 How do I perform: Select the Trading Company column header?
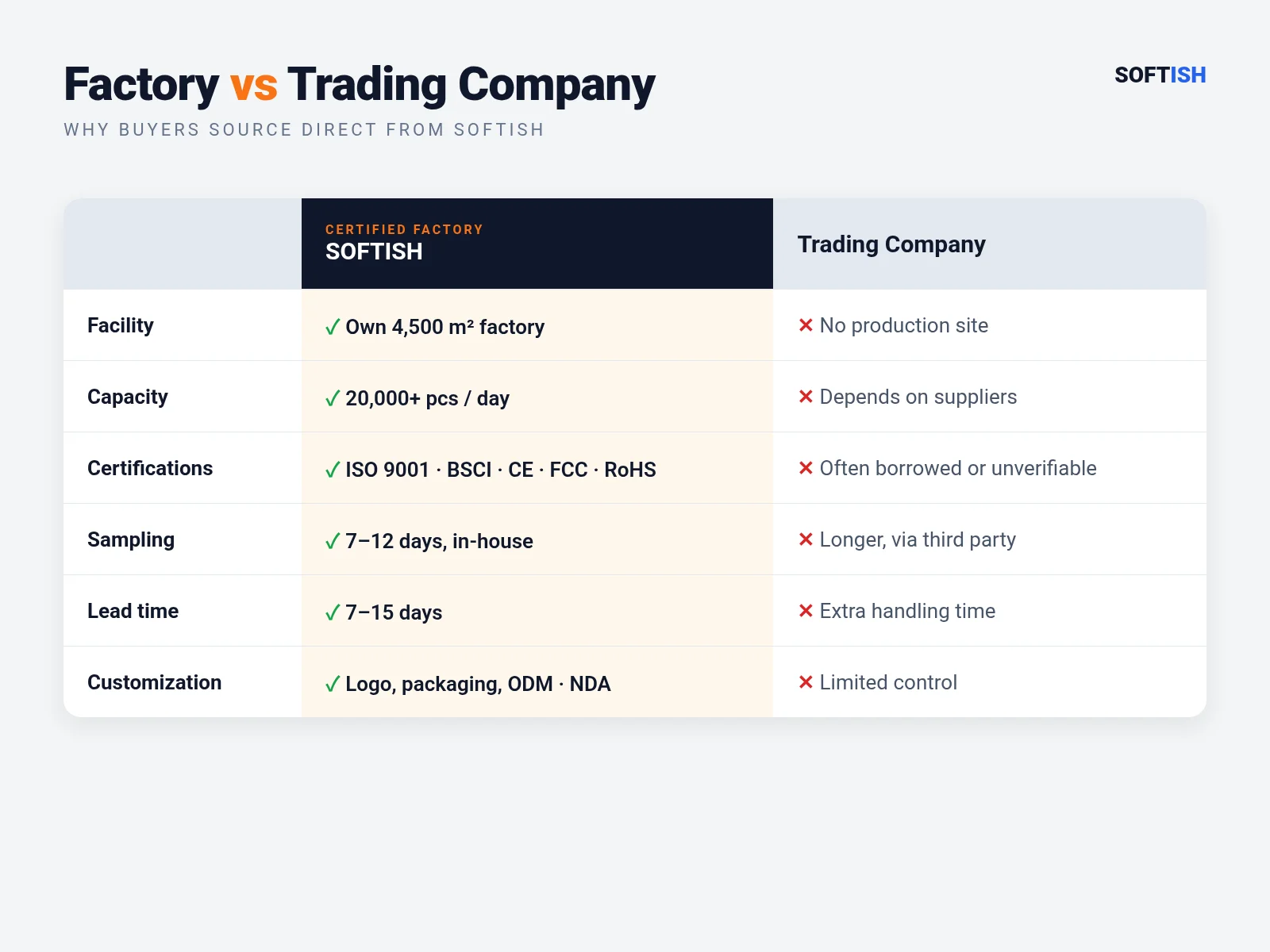(x=990, y=244)
